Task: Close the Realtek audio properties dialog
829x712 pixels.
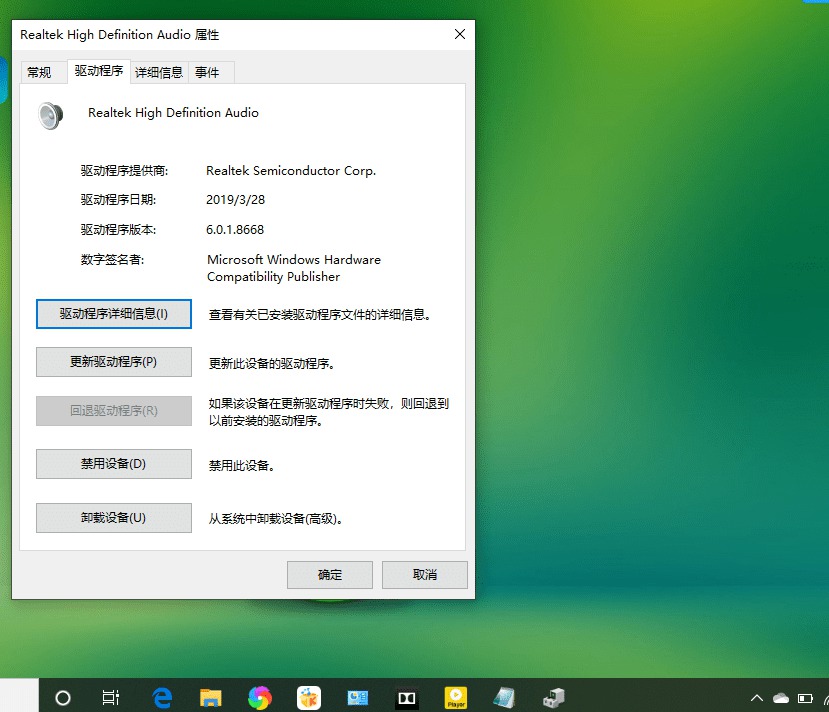Action: pos(460,34)
